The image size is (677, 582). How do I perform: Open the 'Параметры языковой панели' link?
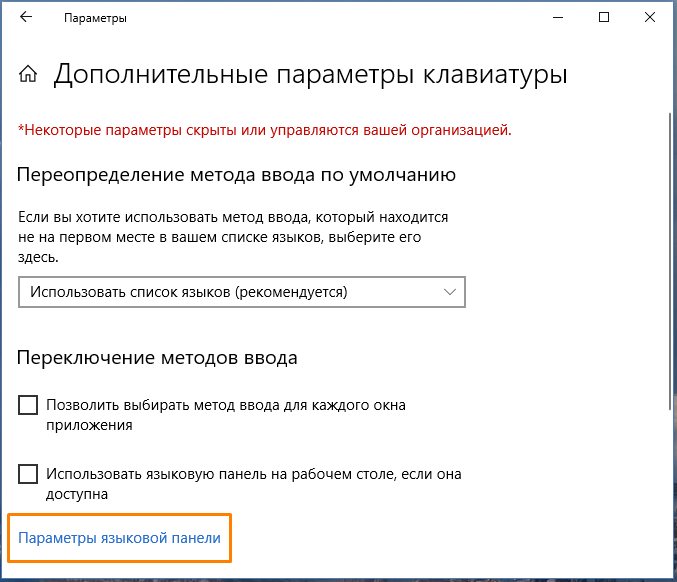(x=119, y=538)
